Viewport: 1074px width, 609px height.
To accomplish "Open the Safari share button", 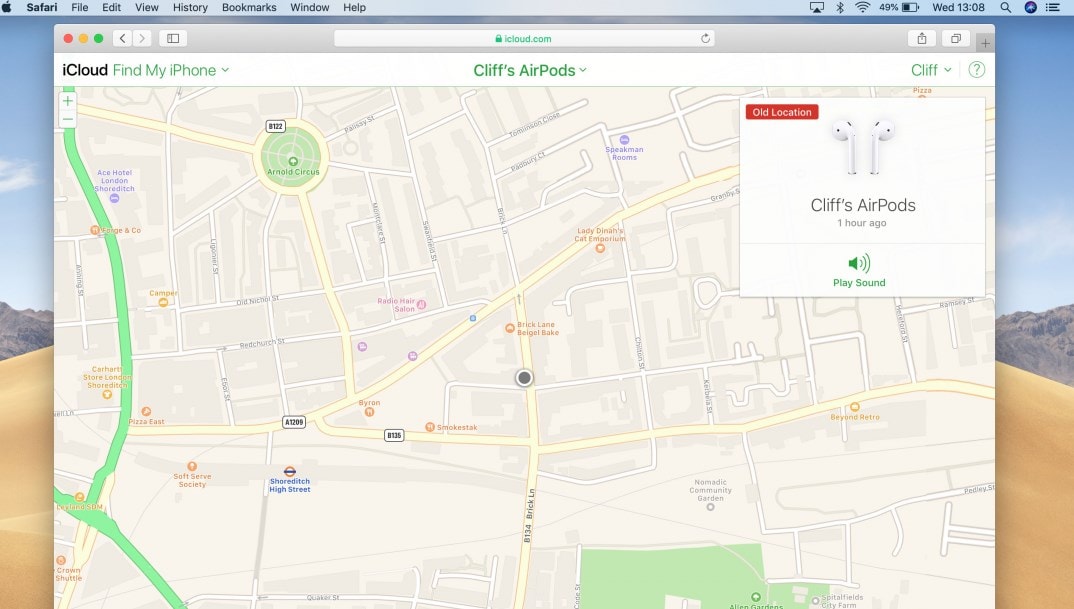I will tap(922, 38).
